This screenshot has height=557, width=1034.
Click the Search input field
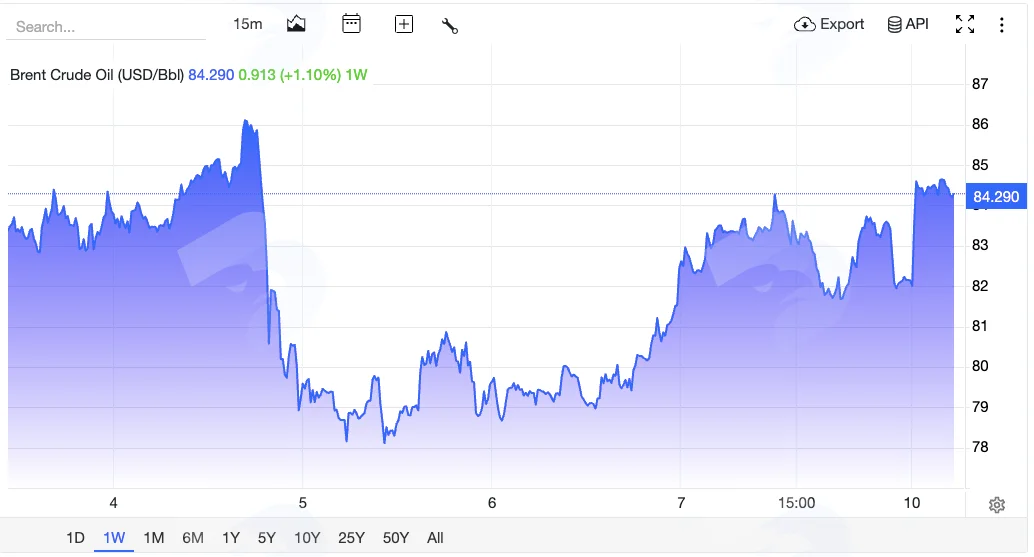(x=106, y=27)
